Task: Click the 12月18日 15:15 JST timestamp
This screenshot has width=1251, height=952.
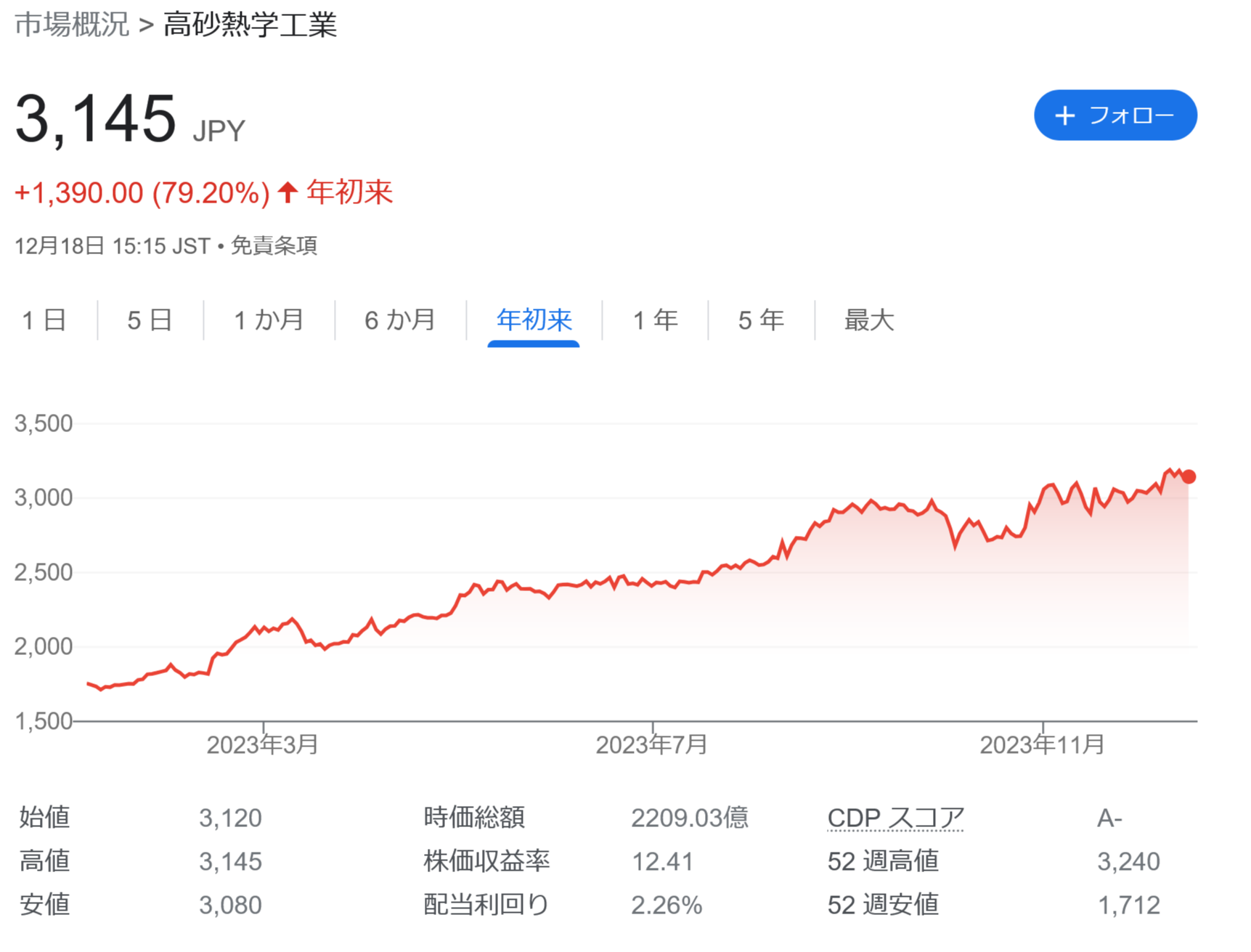Action: point(113,246)
